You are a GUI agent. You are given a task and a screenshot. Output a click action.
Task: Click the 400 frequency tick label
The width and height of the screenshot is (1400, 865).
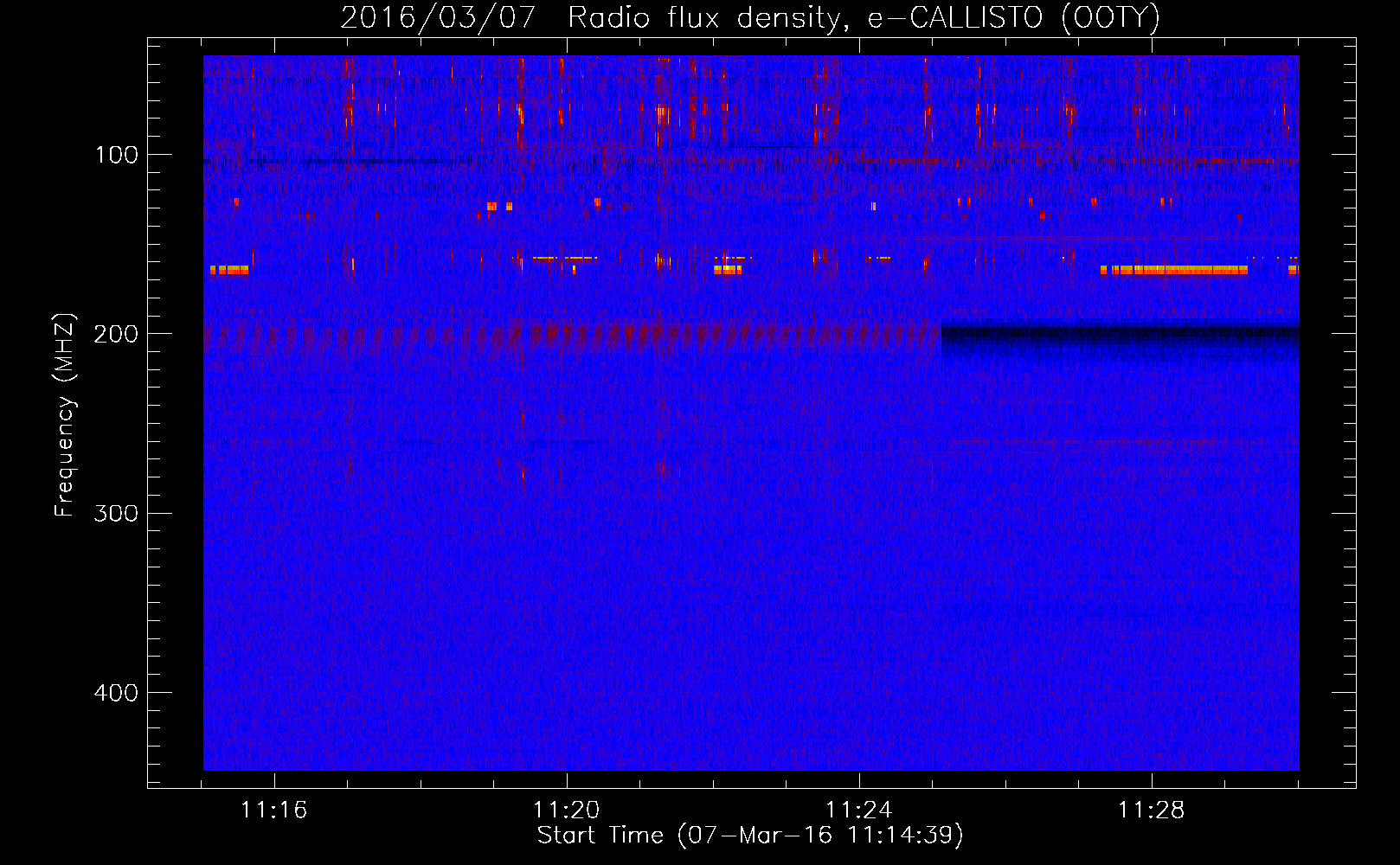[116, 693]
